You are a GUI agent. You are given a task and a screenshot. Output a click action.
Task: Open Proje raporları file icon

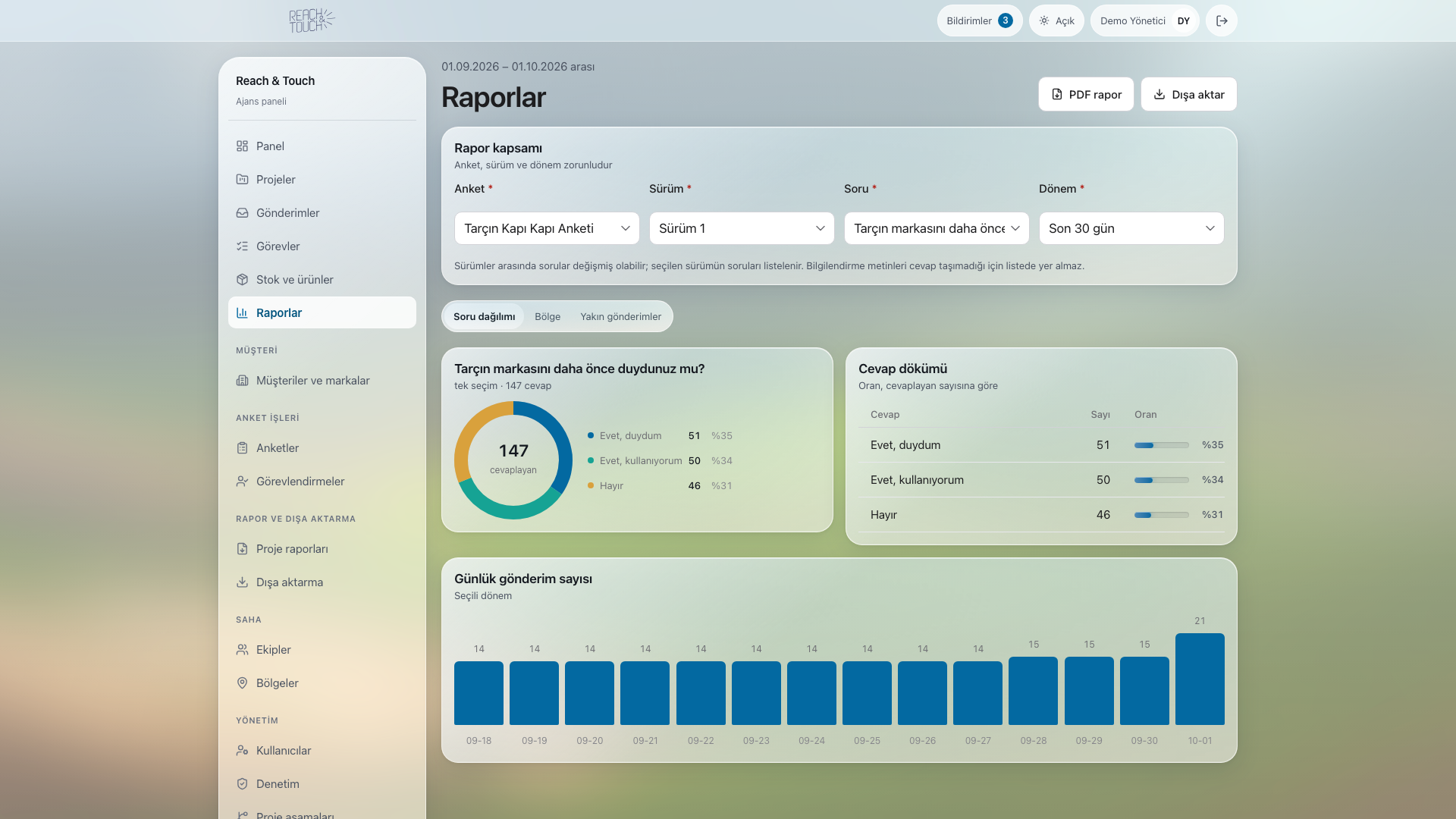click(x=242, y=548)
